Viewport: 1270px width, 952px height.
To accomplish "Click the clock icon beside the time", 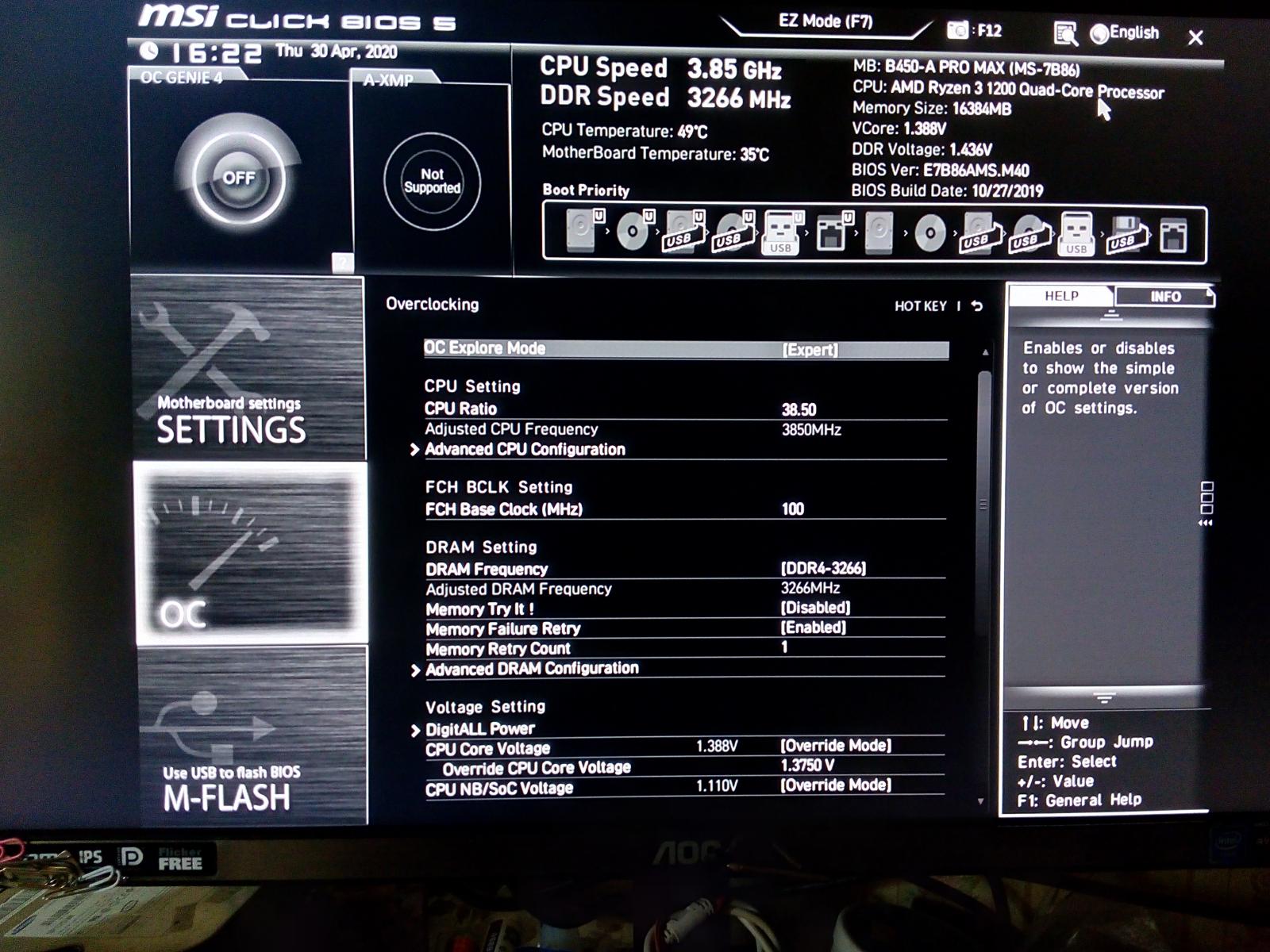I will (148, 52).
